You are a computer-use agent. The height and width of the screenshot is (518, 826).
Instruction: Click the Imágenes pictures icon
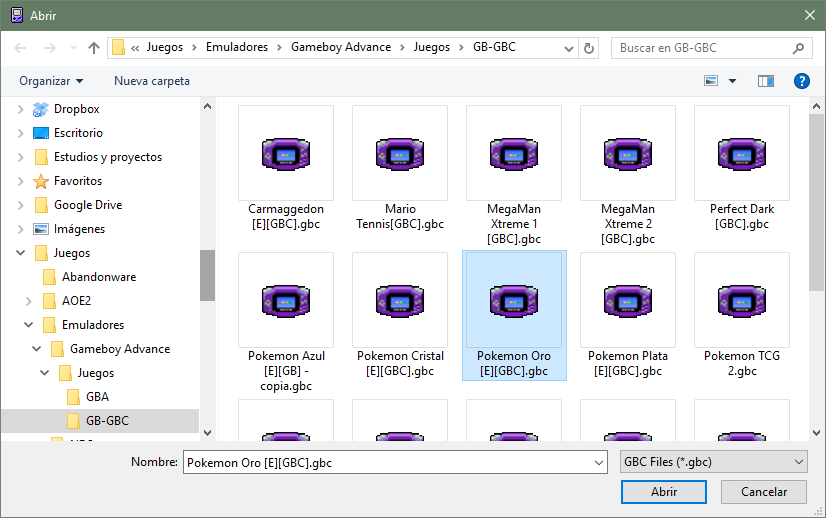41,229
